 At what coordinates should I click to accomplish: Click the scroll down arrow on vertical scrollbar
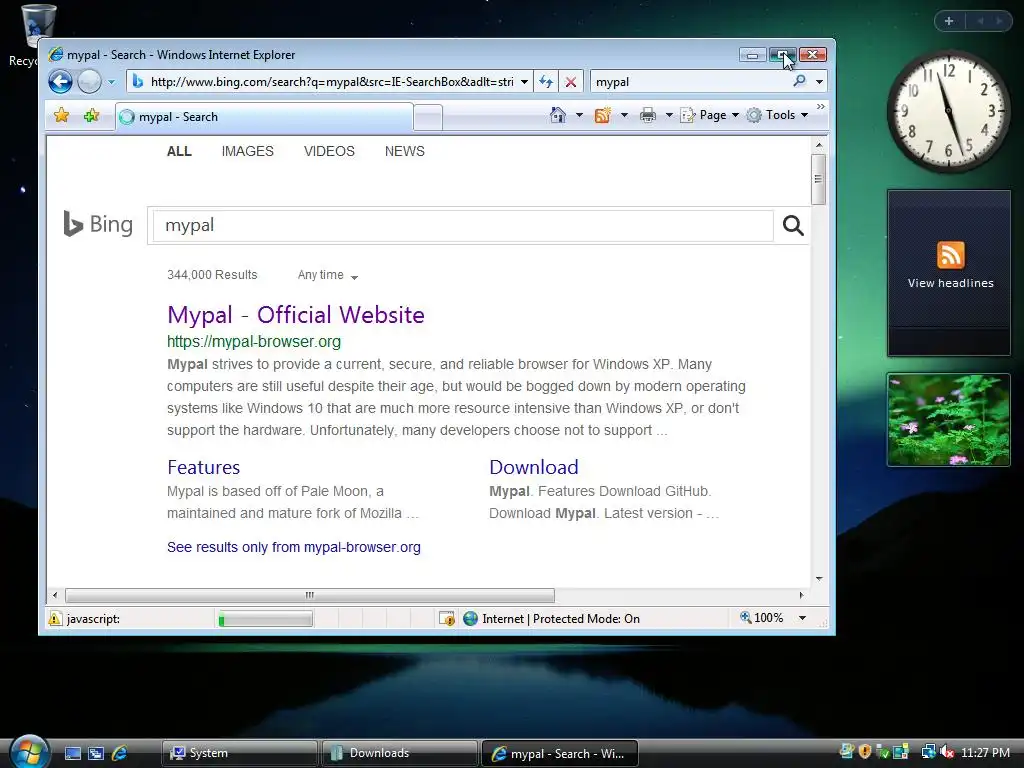tap(818, 579)
